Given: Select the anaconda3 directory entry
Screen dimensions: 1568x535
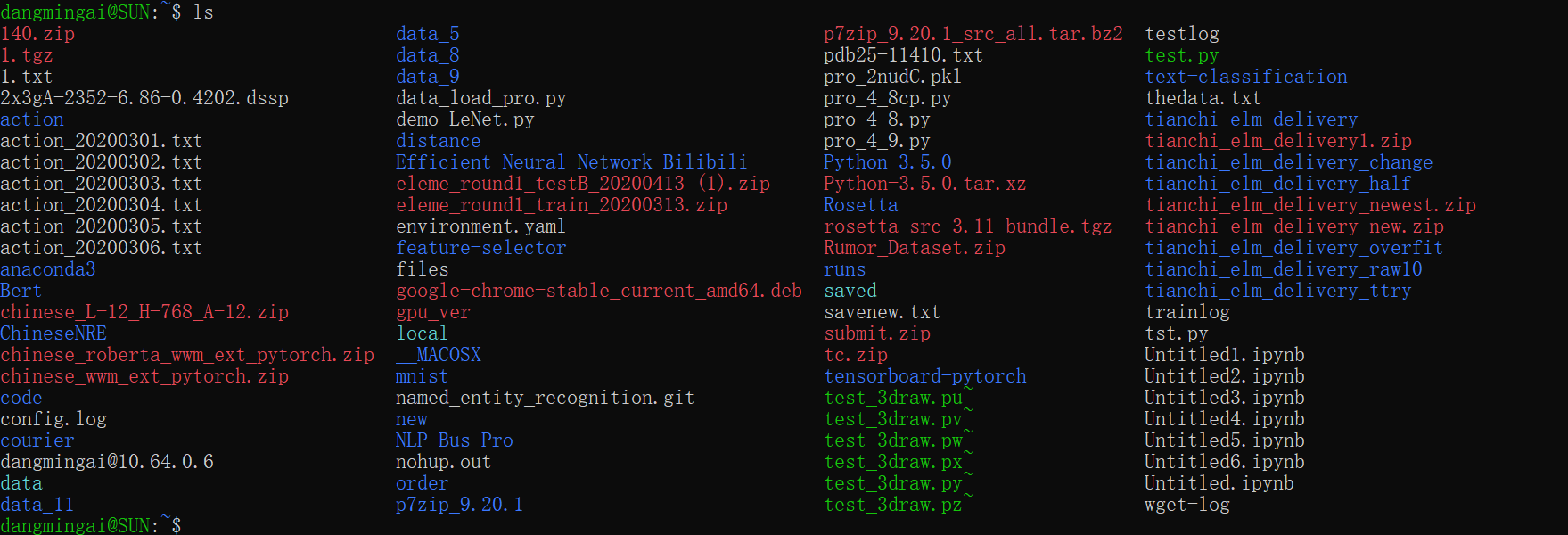Looking at the screenshot, I should pyautogui.click(x=48, y=269).
